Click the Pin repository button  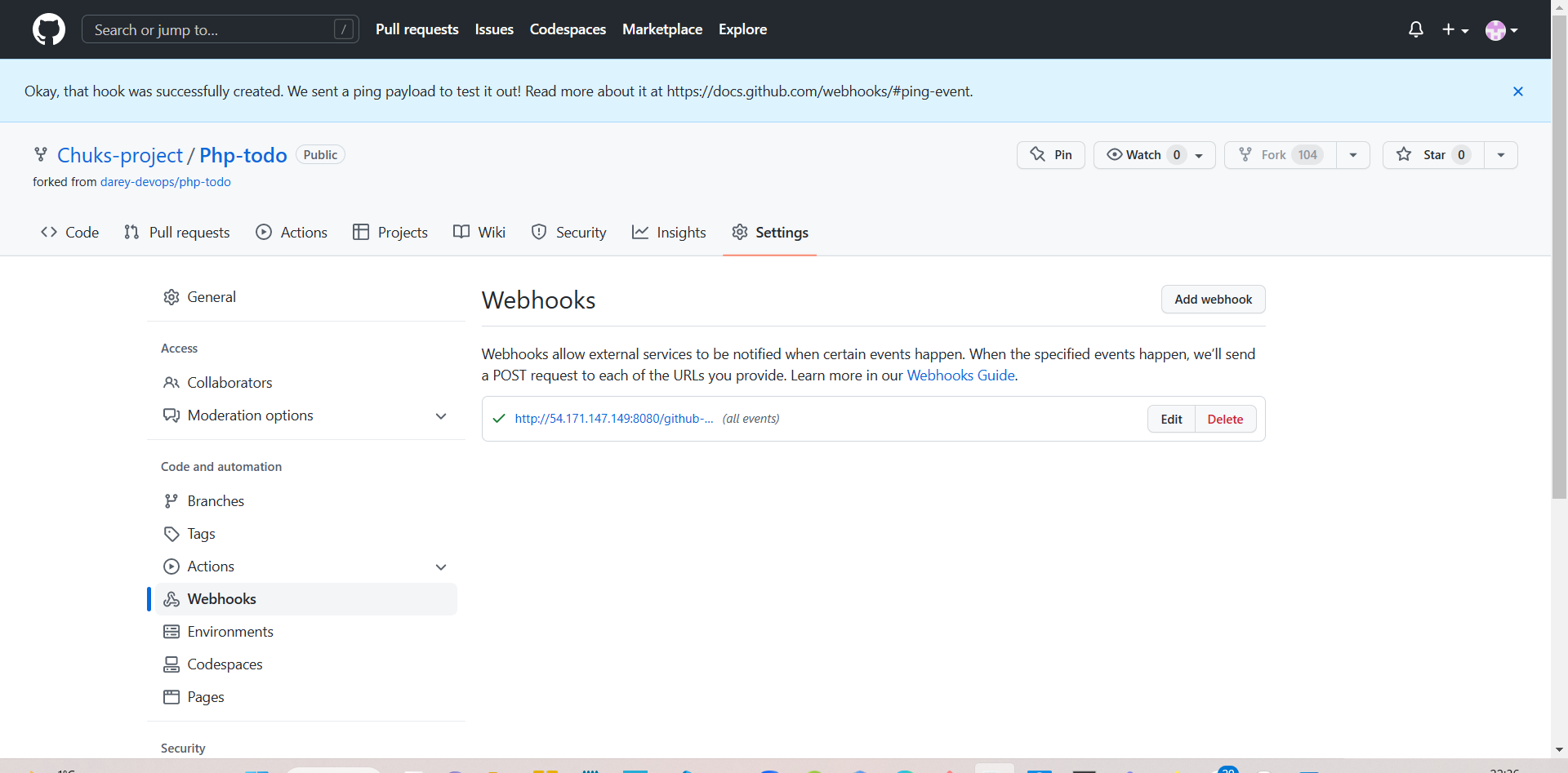[x=1051, y=155]
